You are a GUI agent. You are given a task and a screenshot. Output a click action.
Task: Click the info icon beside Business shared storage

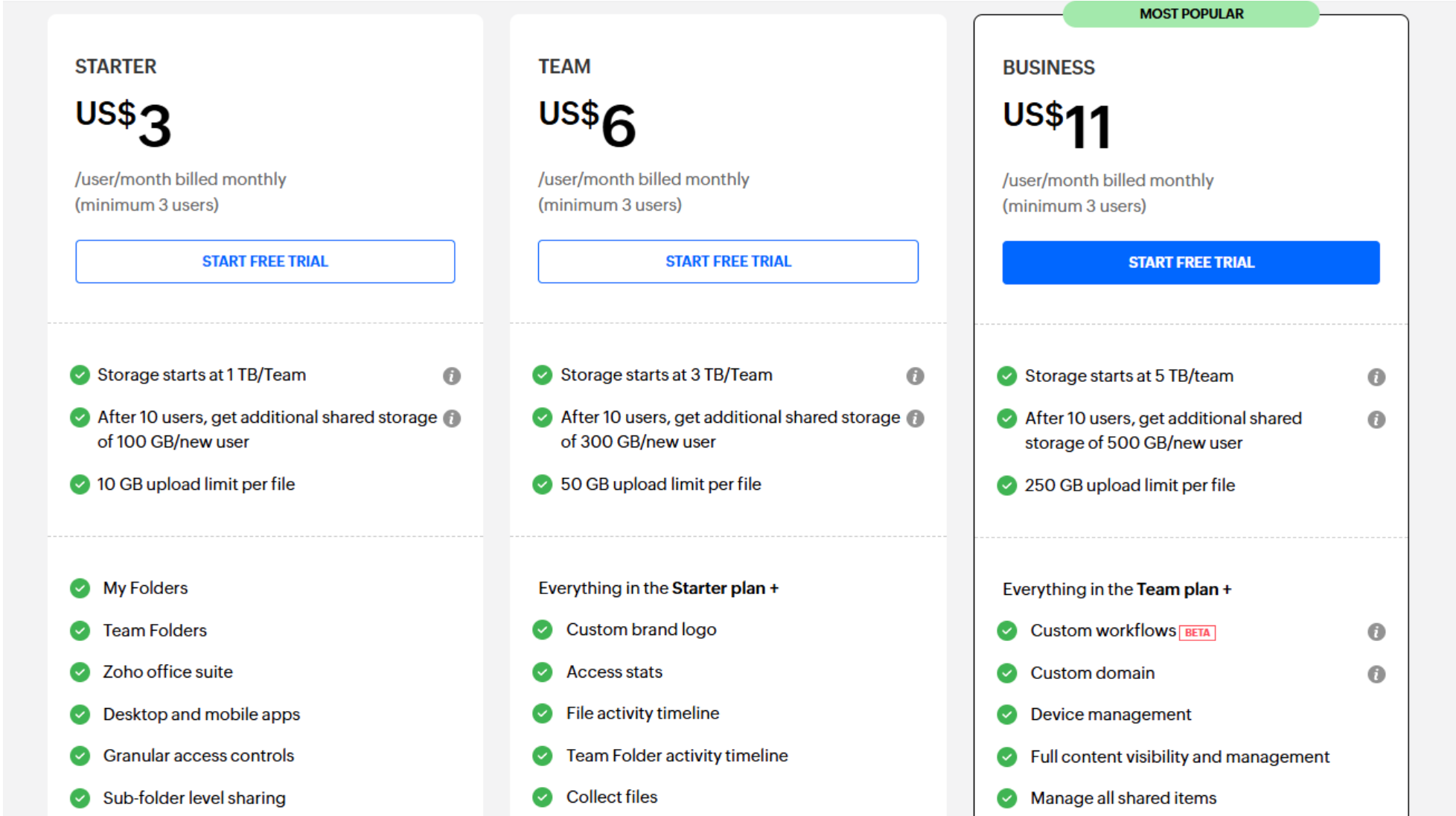pos(1376,419)
